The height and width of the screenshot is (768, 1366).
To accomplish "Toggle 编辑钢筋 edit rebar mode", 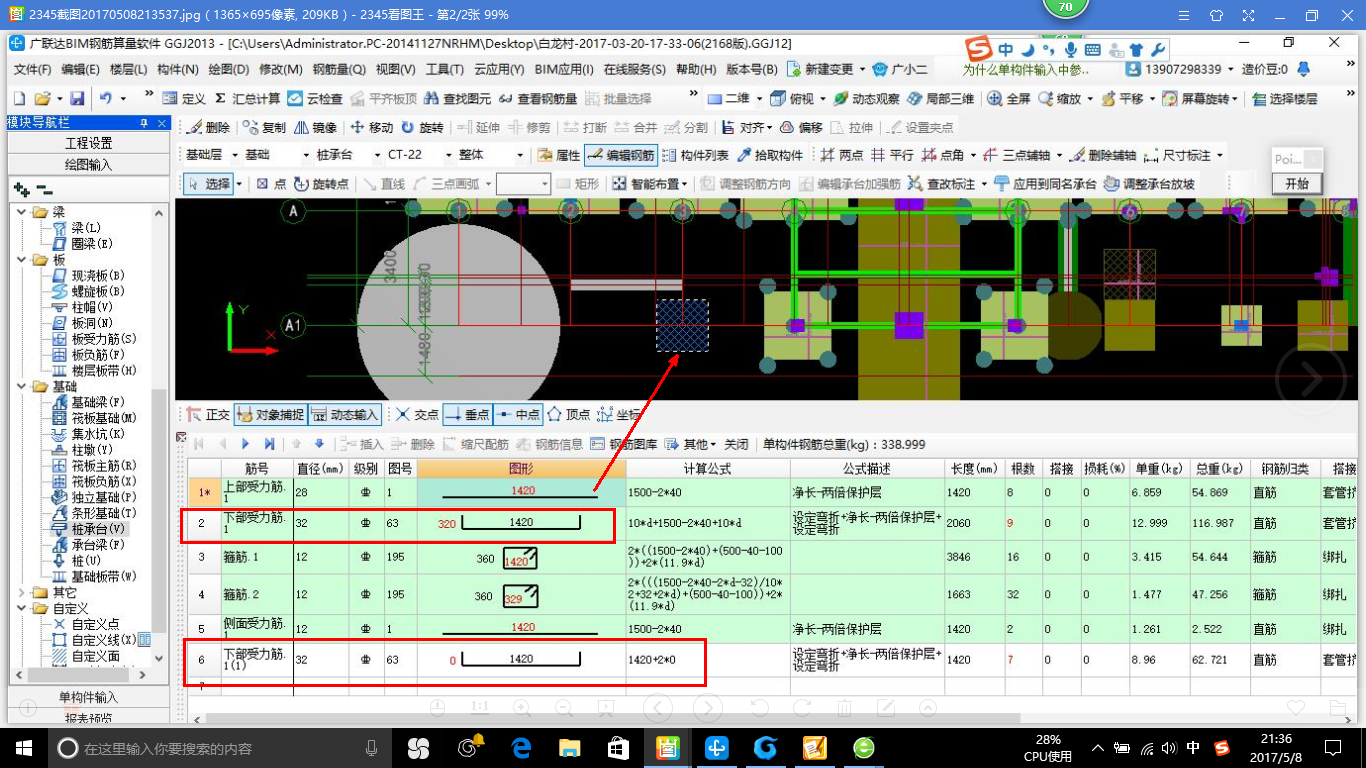I will point(621,155).
